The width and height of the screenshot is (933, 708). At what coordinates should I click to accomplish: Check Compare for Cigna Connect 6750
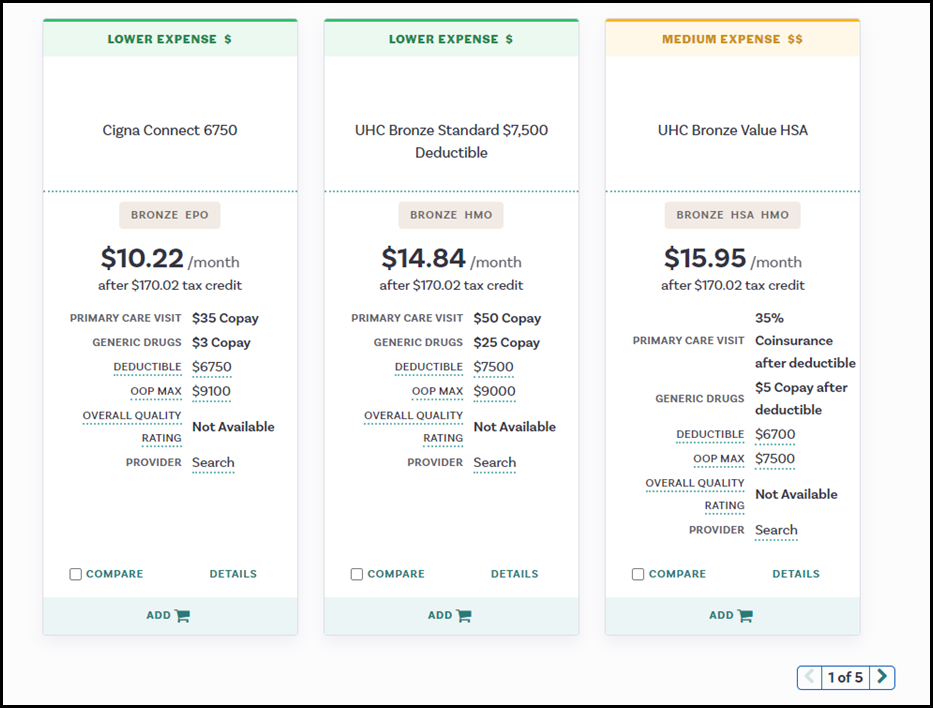coord(76,574)
